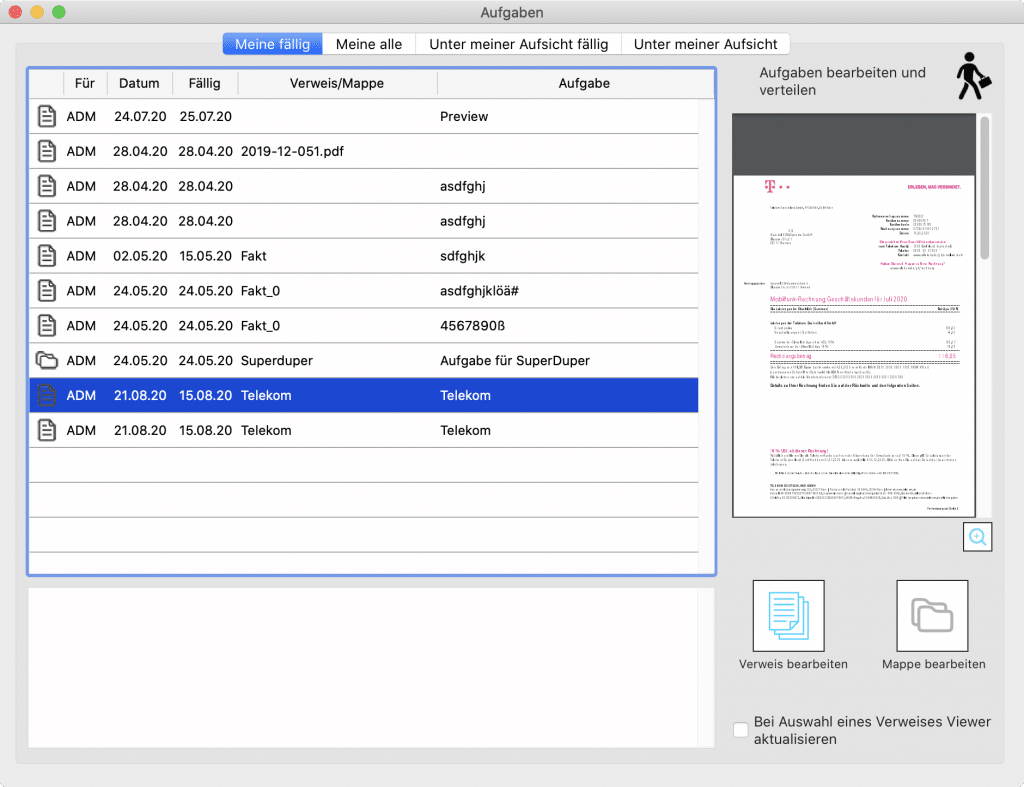This screenshot has height=787, width=1024.
Task: Click the magnifier zoom icon below the preview
Action: click(x=977, y=537)
